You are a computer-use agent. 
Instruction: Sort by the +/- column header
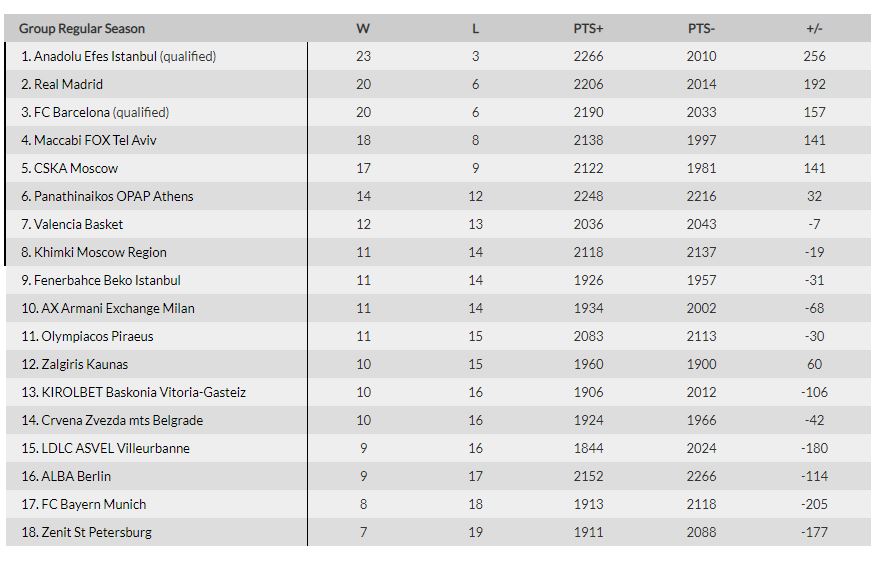(814, 29)
